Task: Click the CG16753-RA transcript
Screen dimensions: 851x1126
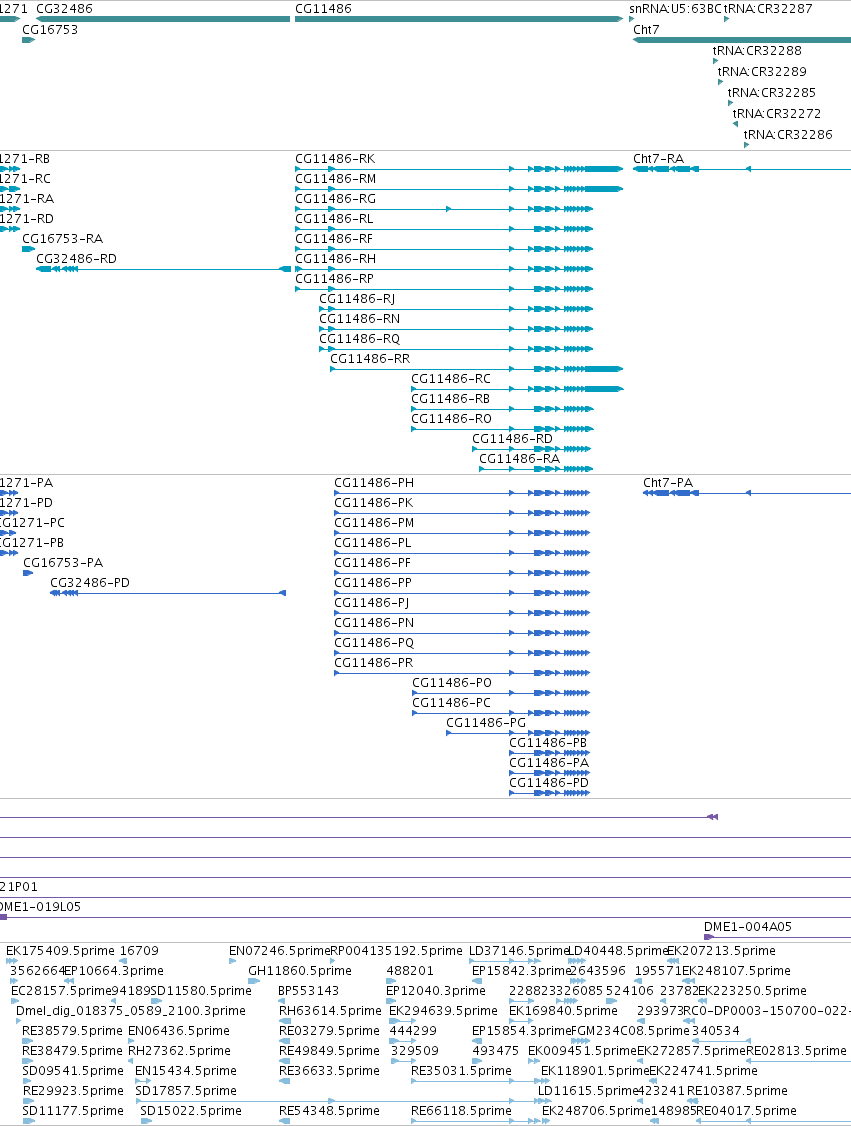Action: [x=29, y=249]
